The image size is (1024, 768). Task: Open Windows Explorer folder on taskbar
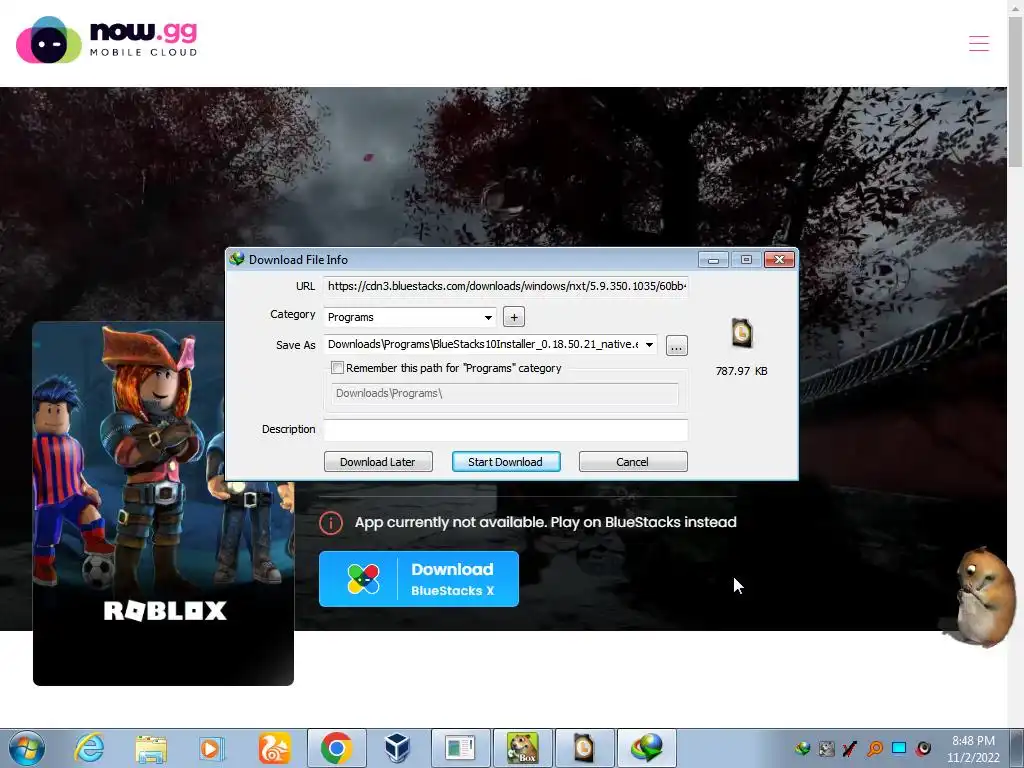(x=151, y=748)
